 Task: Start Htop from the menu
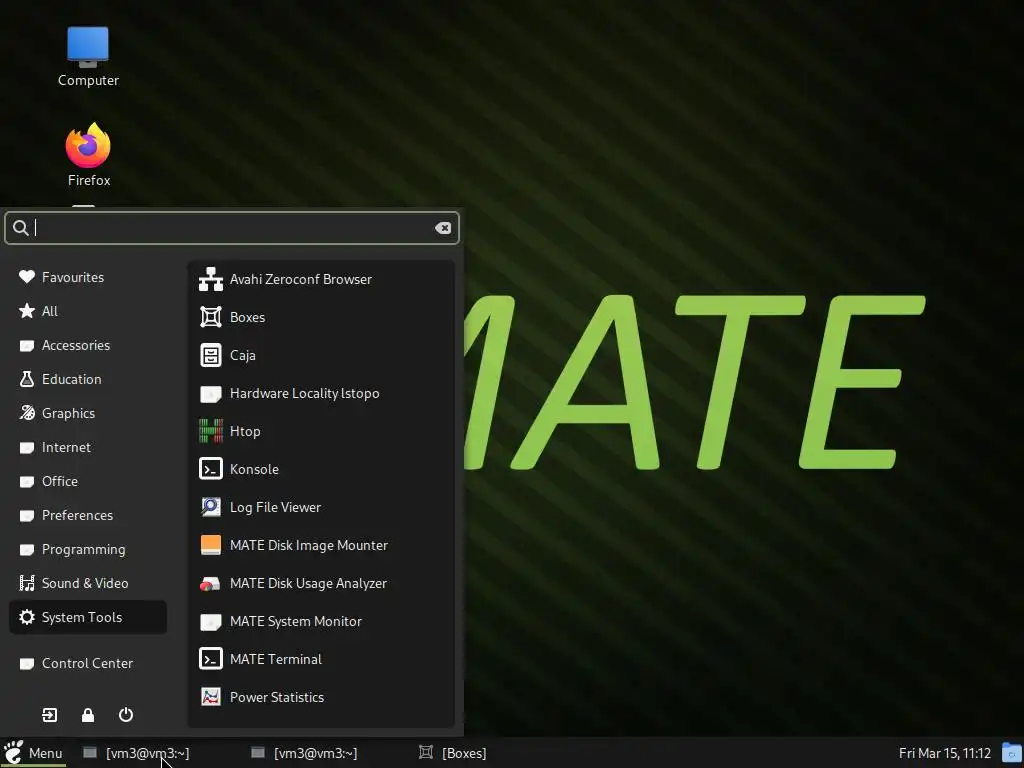pyautogui.click(x=321, y=431)
